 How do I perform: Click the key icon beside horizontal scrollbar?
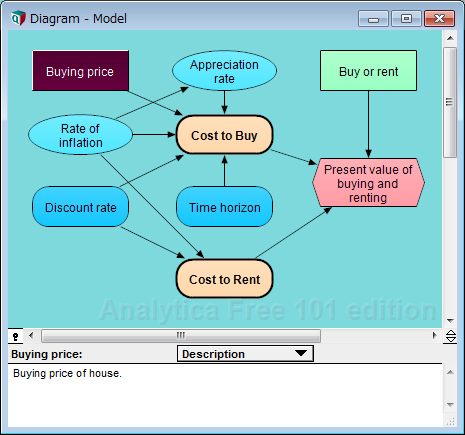click(x=15, y=336)
